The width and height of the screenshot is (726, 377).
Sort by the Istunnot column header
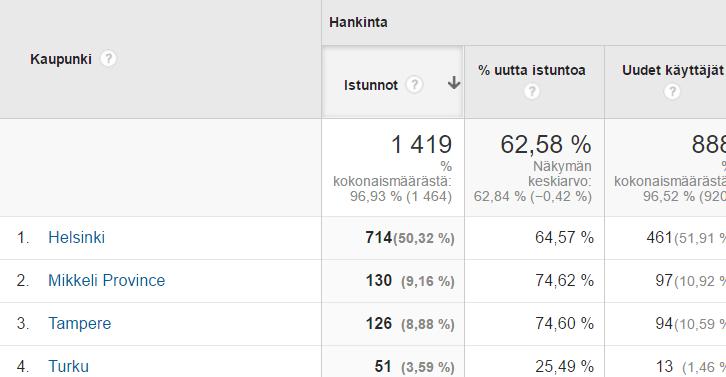tap(371, 85)
